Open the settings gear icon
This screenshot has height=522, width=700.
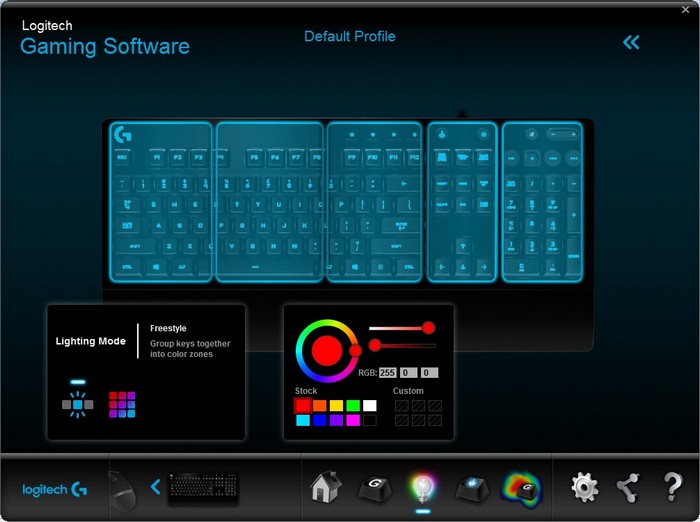coord(585,487)
